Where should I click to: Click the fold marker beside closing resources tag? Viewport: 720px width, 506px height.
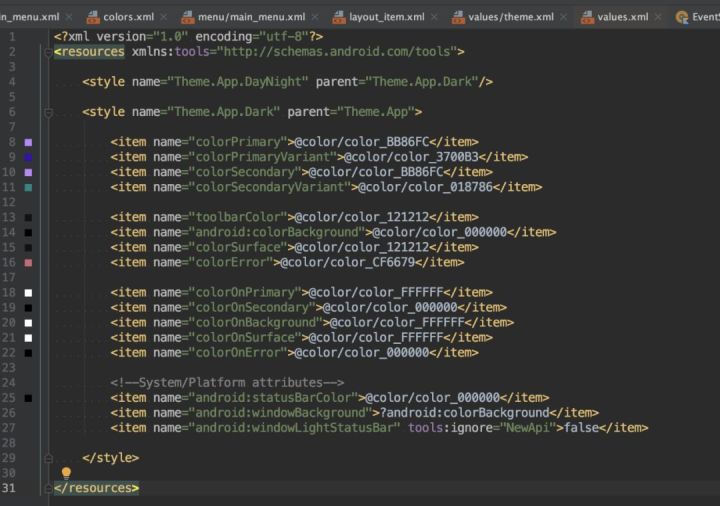47,488
